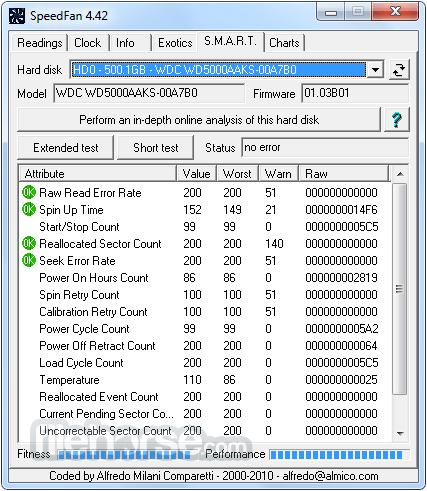Click raw value 000000000025

coord(341,380)
